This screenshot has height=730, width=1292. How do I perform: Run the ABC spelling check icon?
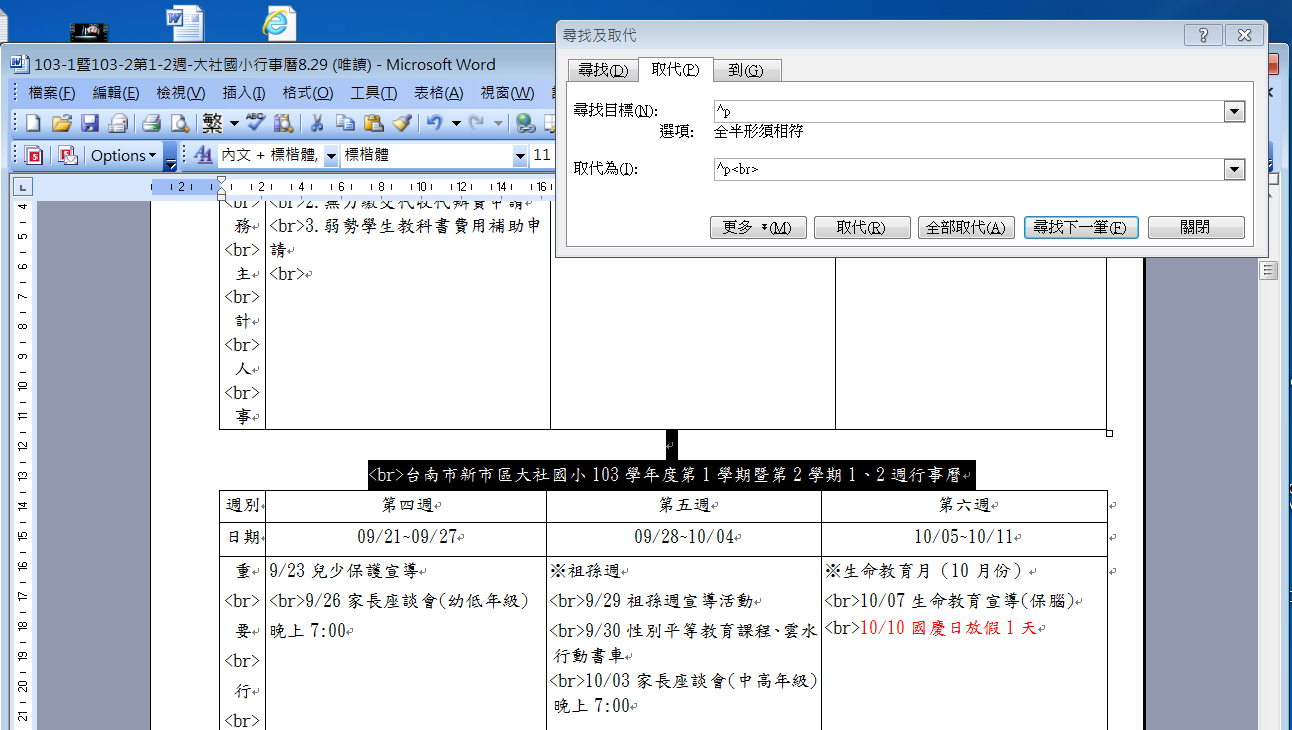click(254, 124)
